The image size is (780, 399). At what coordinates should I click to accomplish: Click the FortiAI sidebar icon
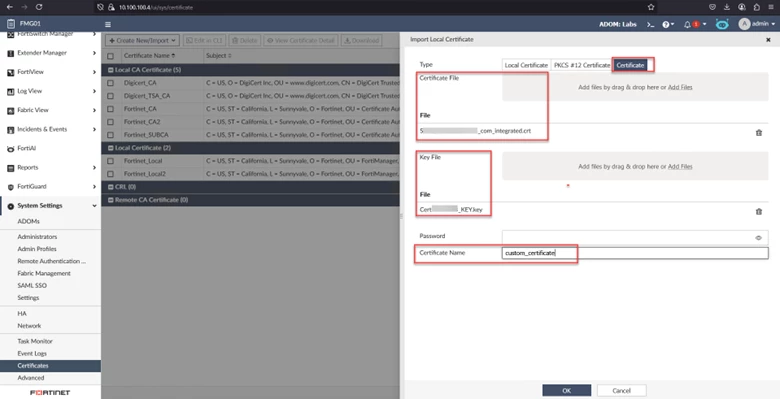[10, 149]
